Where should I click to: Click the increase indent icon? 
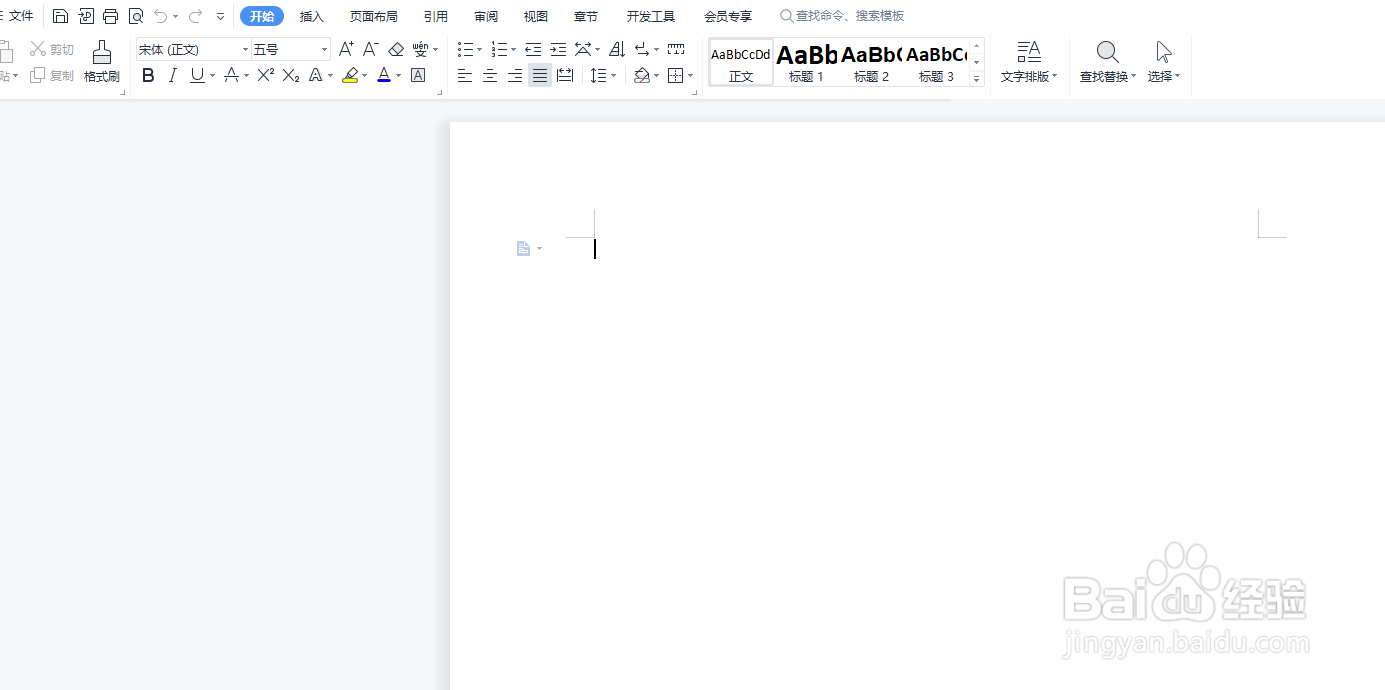[558, 49]
